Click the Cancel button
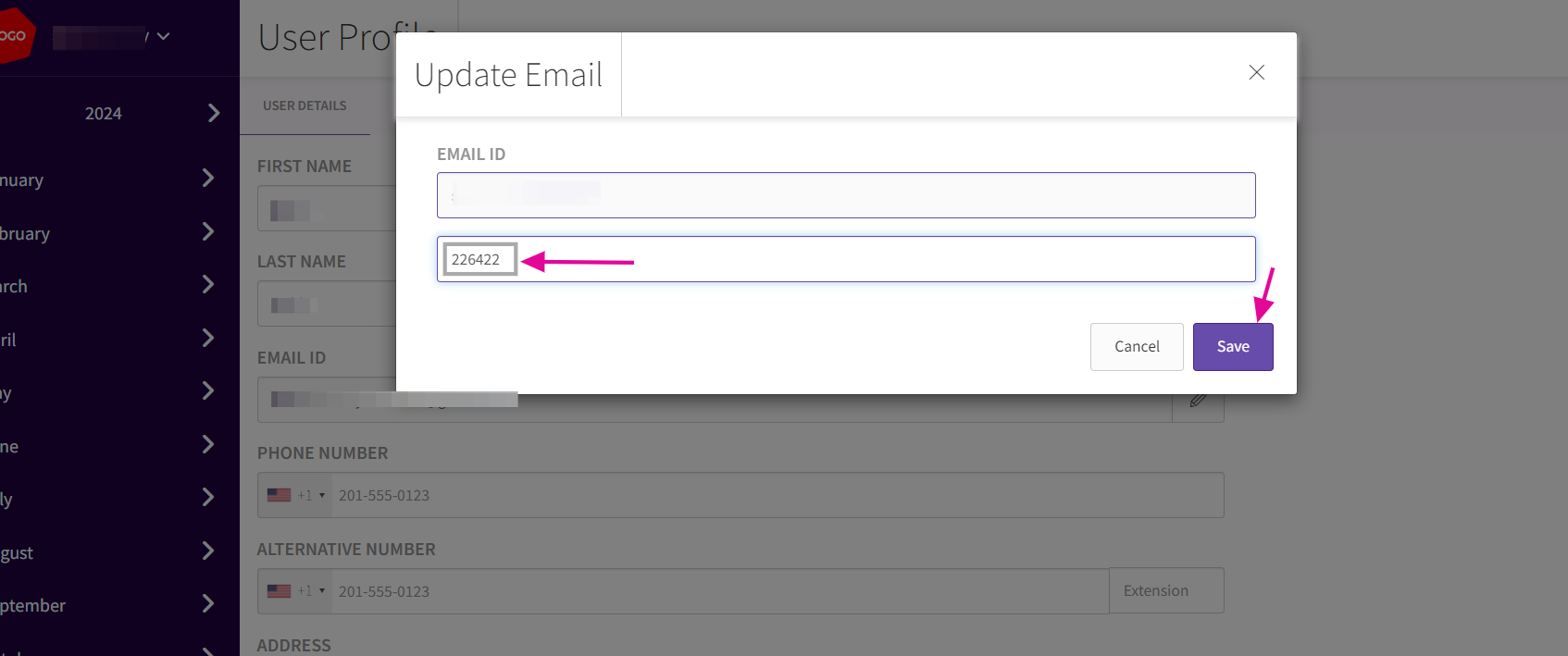This screenshot has width=1568, height=656. click(x=1136, y=347)
